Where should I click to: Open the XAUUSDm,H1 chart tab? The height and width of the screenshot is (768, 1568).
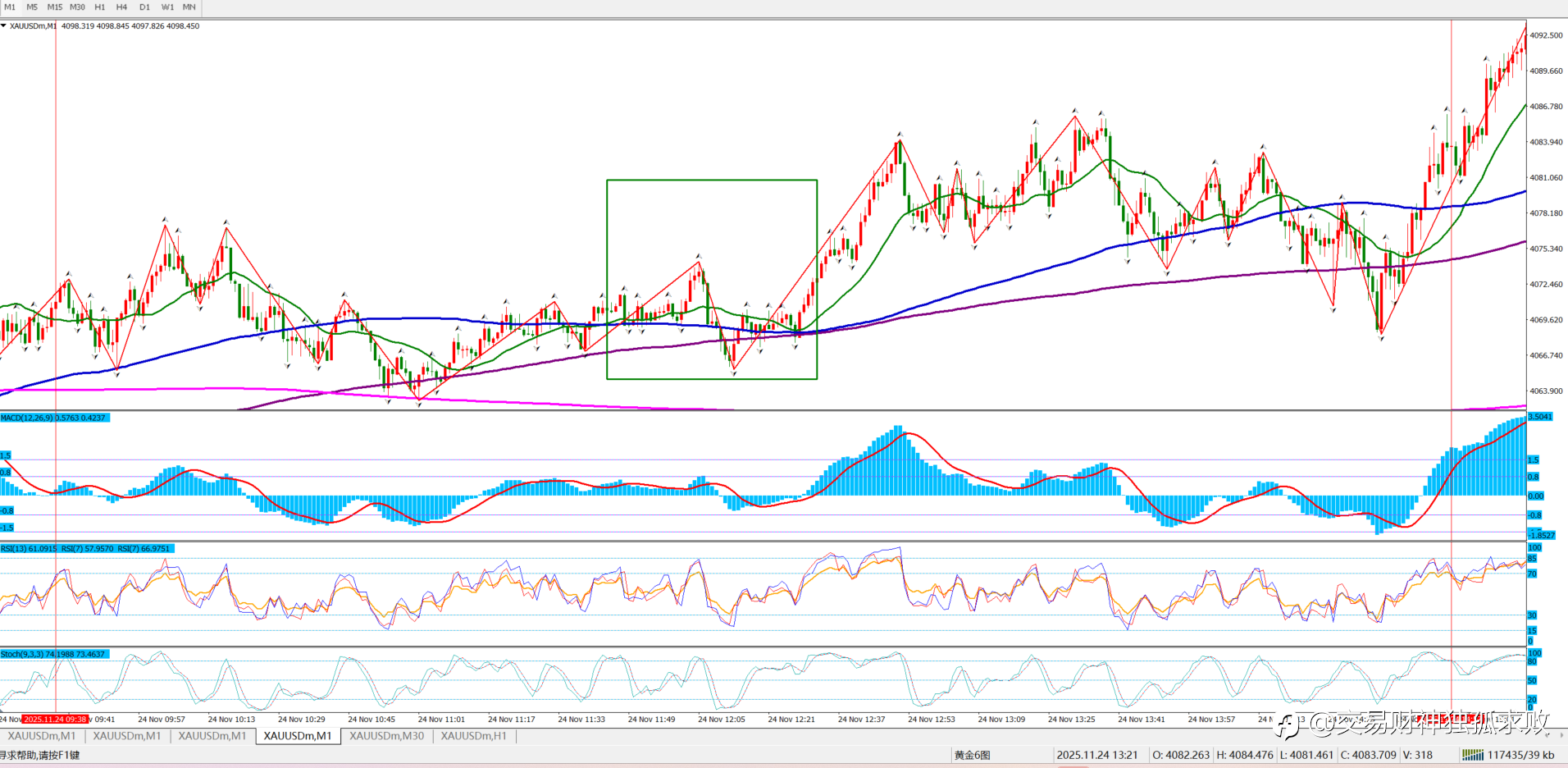coord(474,736)
